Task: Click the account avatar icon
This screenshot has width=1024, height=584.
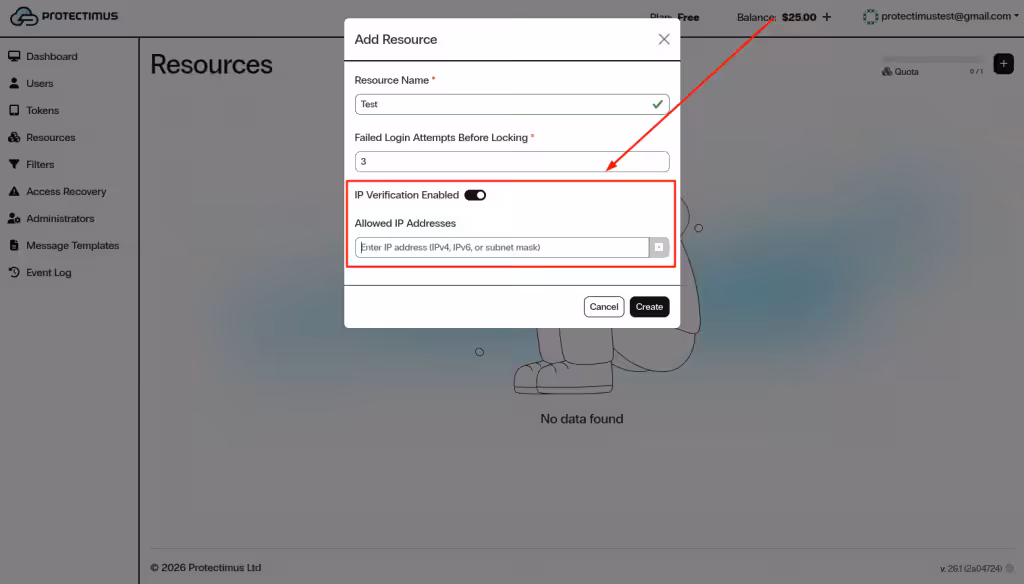Action: tap(870, 16)
